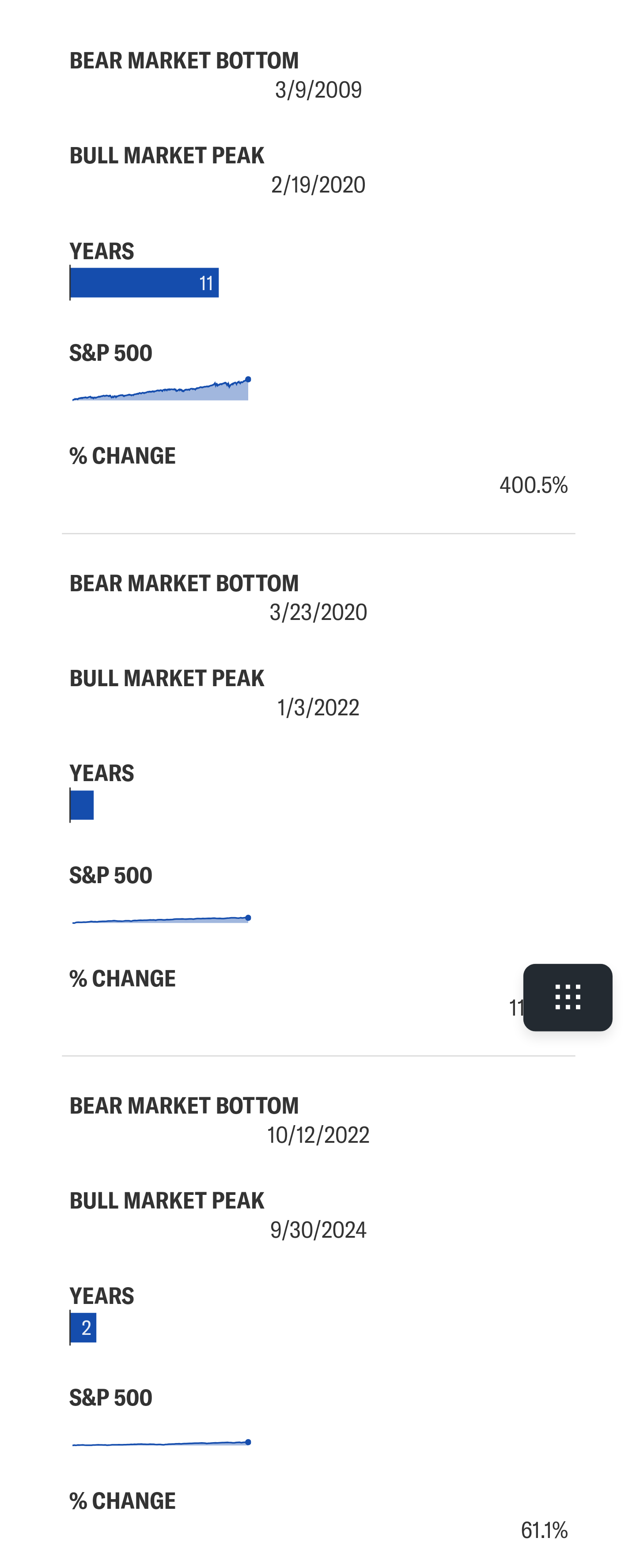636x1568 pixels.
Task: Select the 3/23/2020 bear market bottom date
Action: tap(318, 612)
